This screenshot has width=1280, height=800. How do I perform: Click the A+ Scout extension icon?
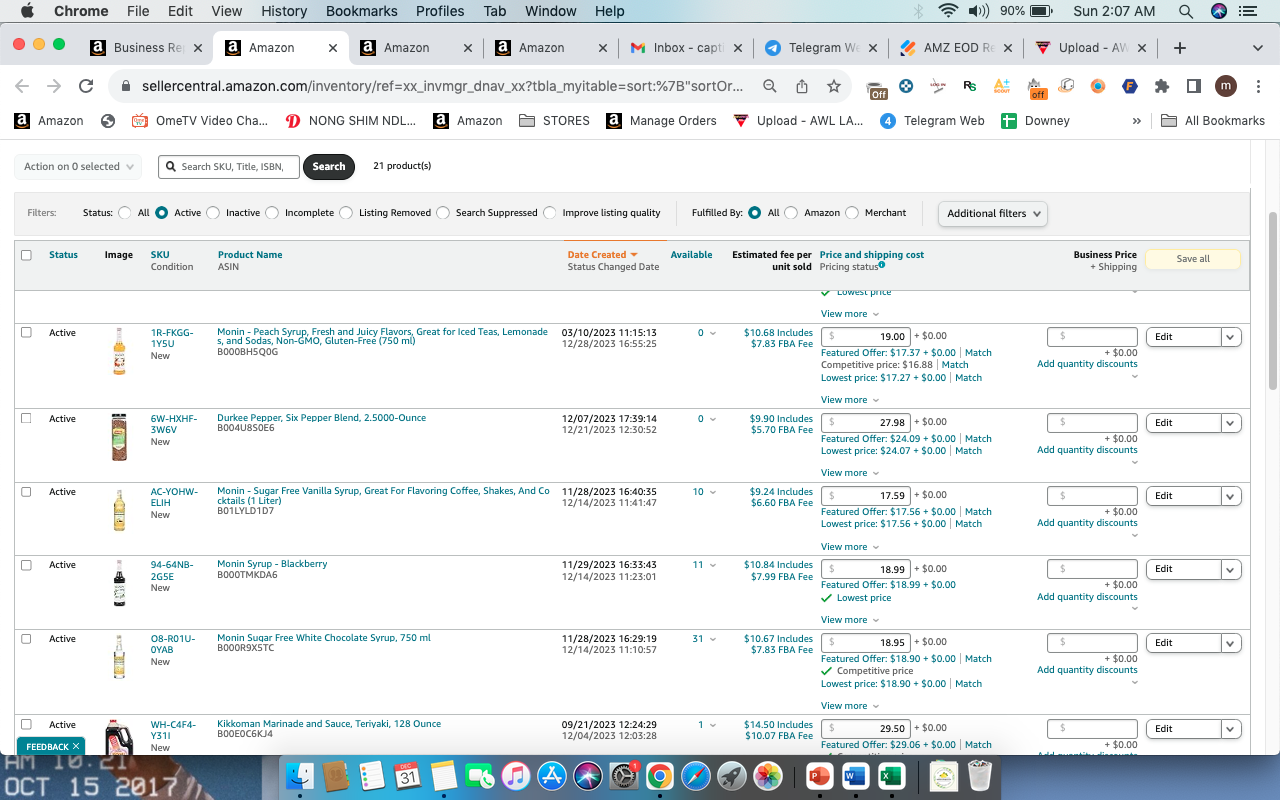coord(1001,86)
